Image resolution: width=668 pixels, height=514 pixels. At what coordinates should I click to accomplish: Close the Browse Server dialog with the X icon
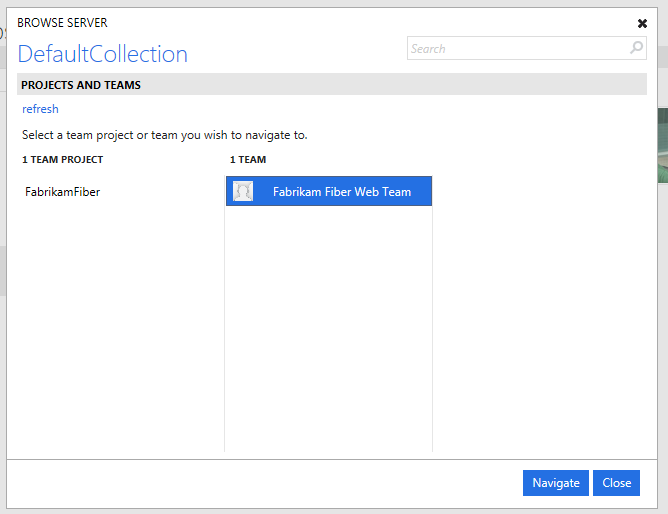[642, 23]
